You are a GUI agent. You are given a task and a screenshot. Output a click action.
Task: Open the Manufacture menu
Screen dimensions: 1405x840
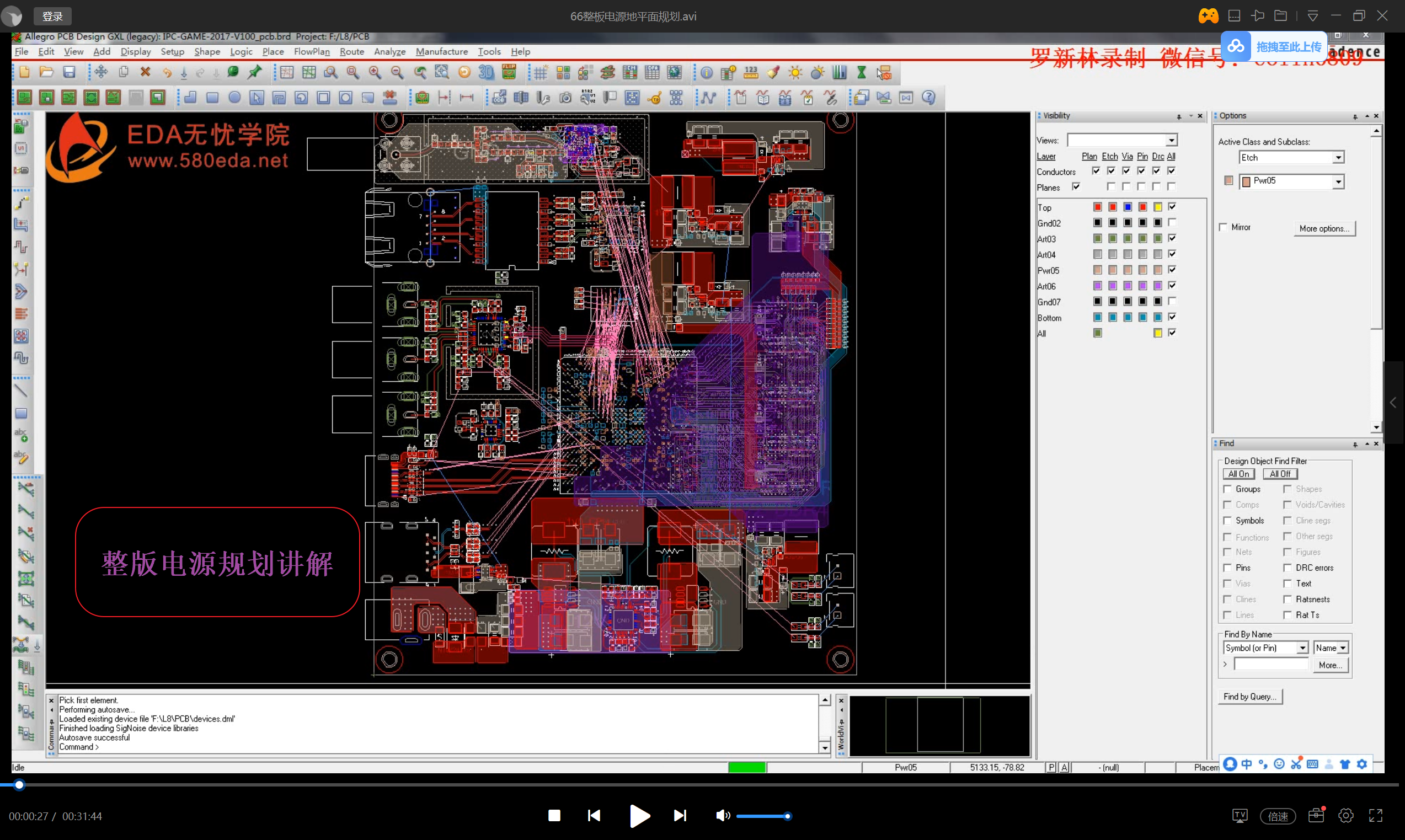pos(441,51)
